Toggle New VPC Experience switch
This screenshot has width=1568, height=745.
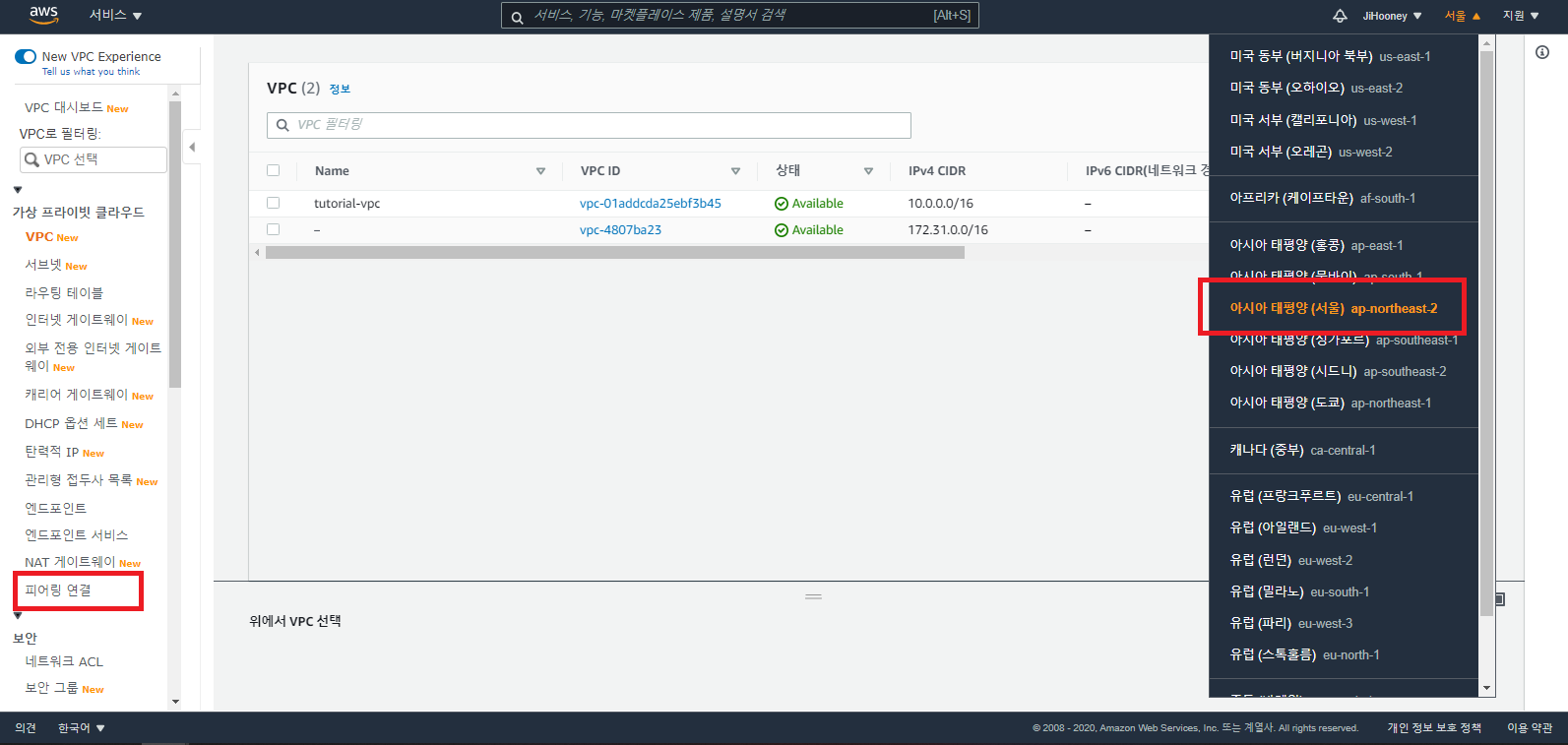pyautogui.click(x=26, y=57)
